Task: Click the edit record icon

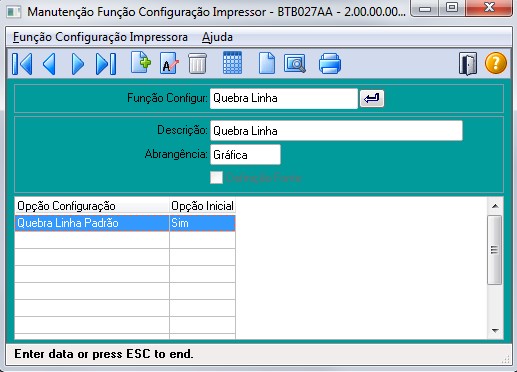Action: 169,63
